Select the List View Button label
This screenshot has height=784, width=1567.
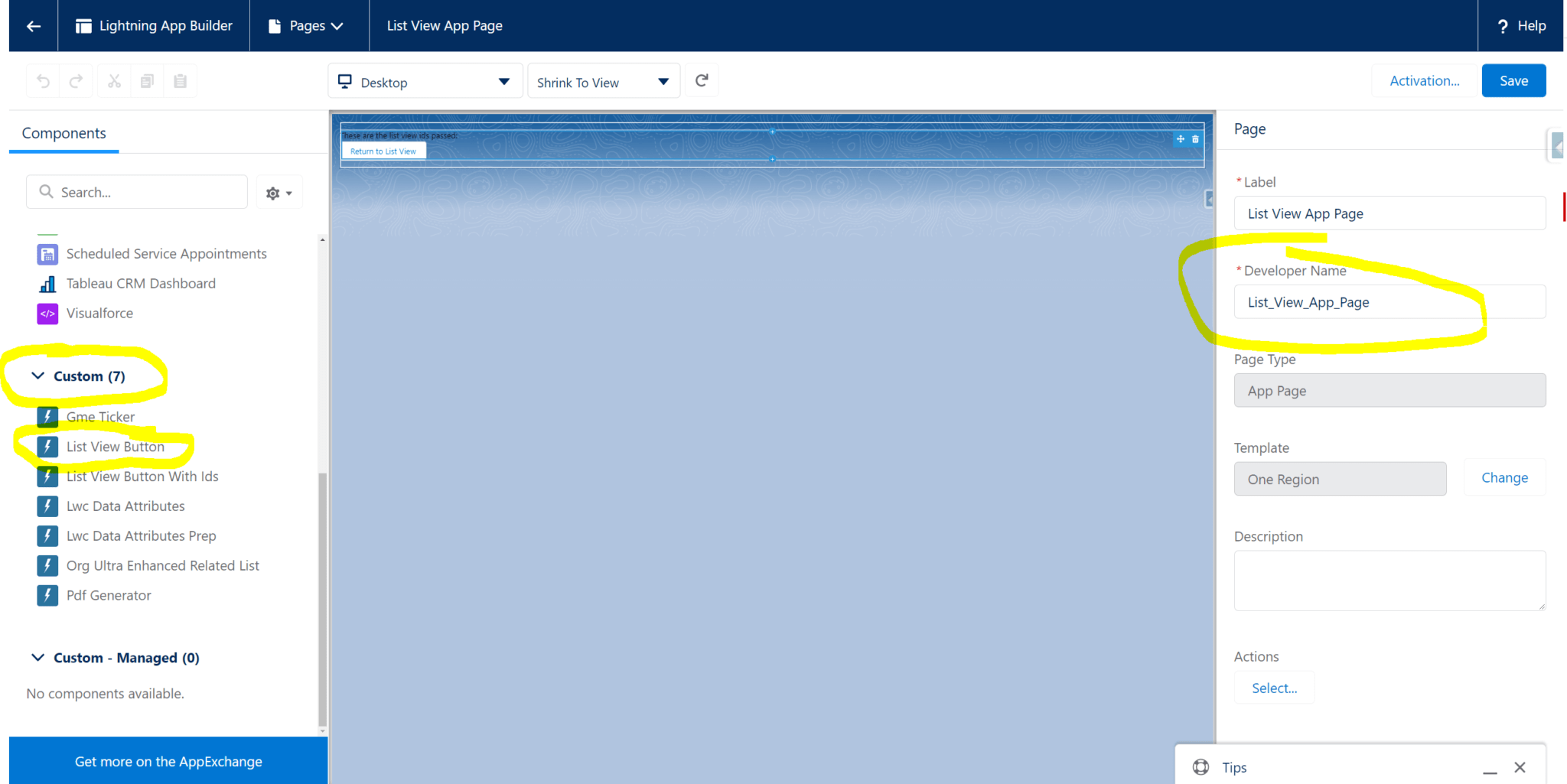point(116,447)
